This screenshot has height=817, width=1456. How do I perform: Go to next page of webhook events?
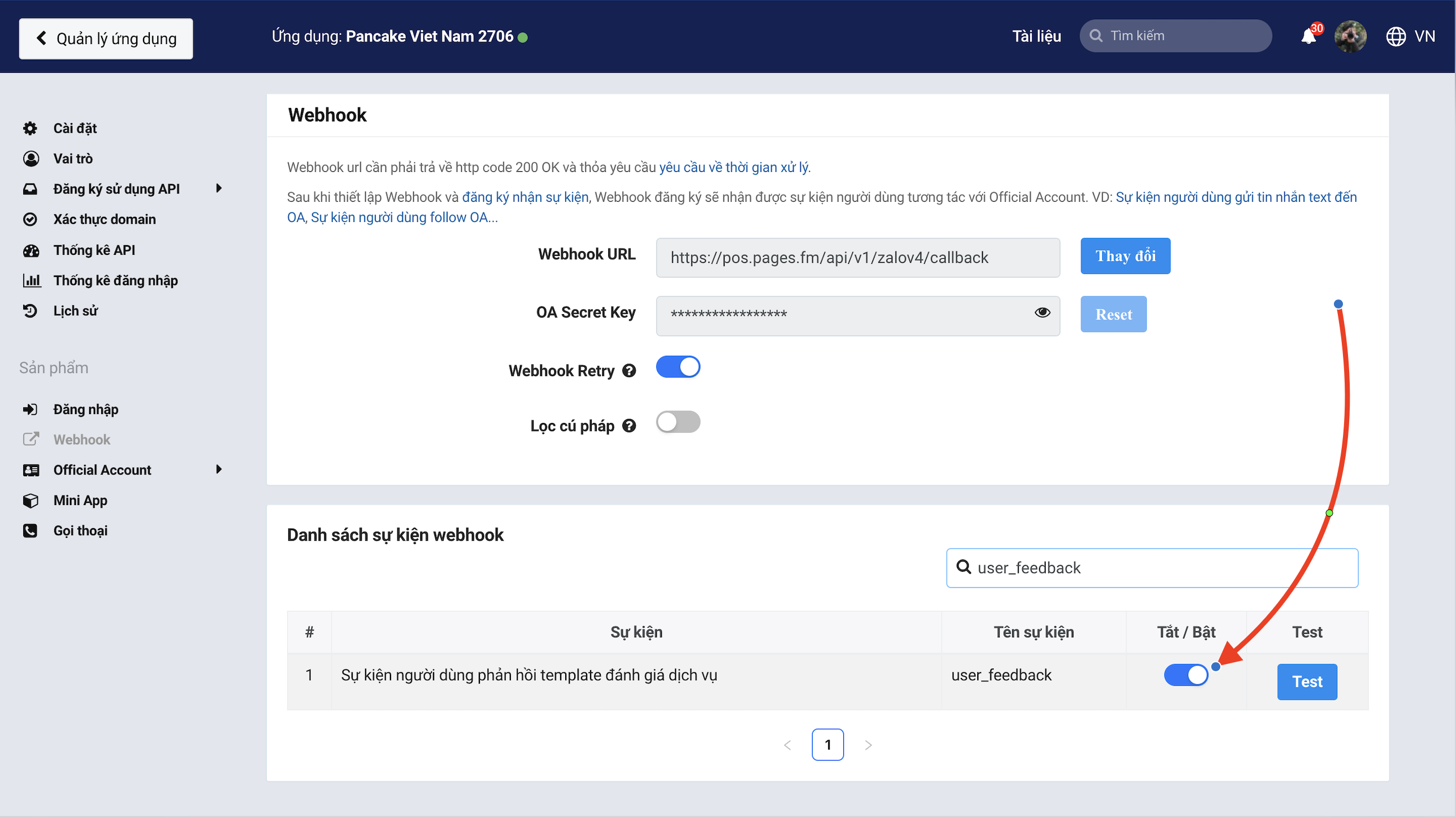[868, 745]
